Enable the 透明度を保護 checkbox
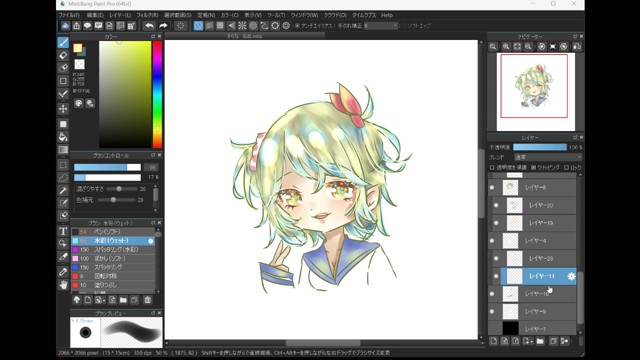This screenshot has width=640, height=360. (492, 167)
